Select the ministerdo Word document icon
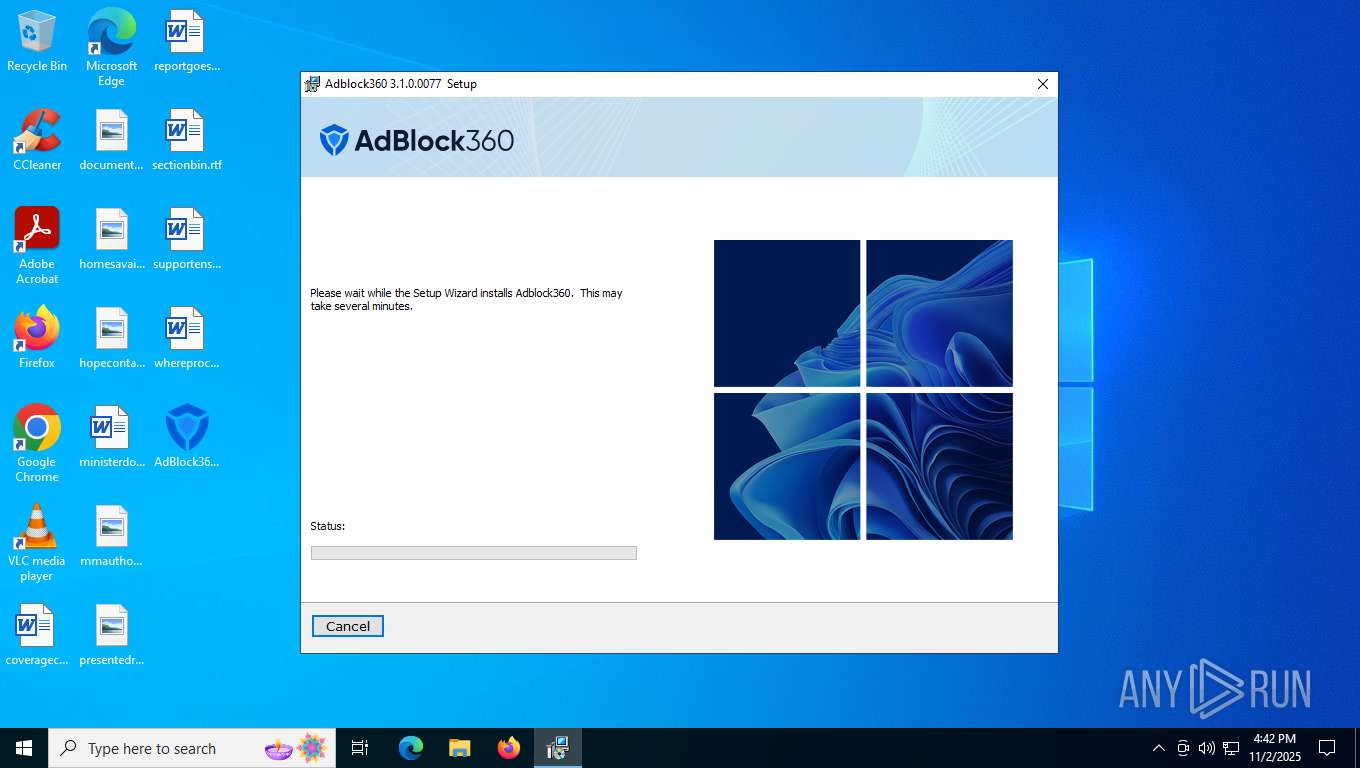This screenshot has height=768, width=1360. point(111,437)
